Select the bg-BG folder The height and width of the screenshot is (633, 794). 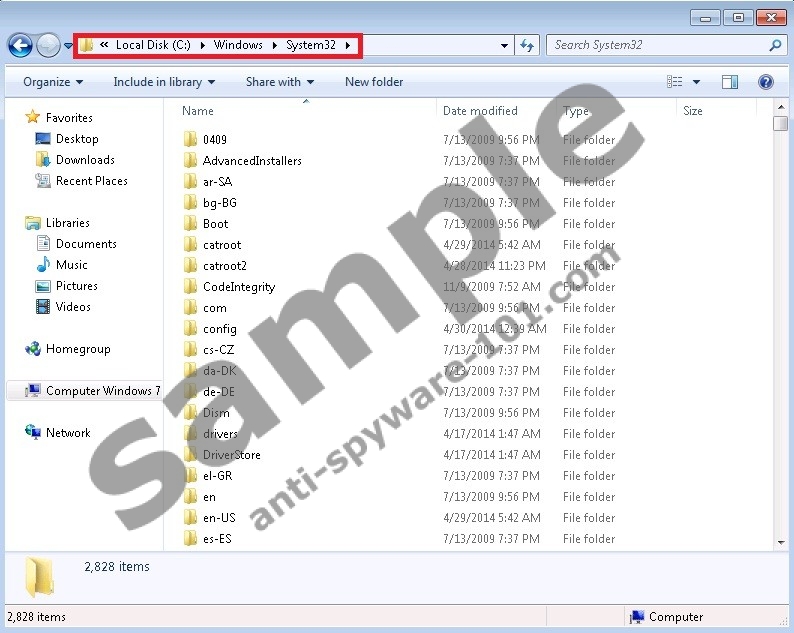tap(220, 203)
